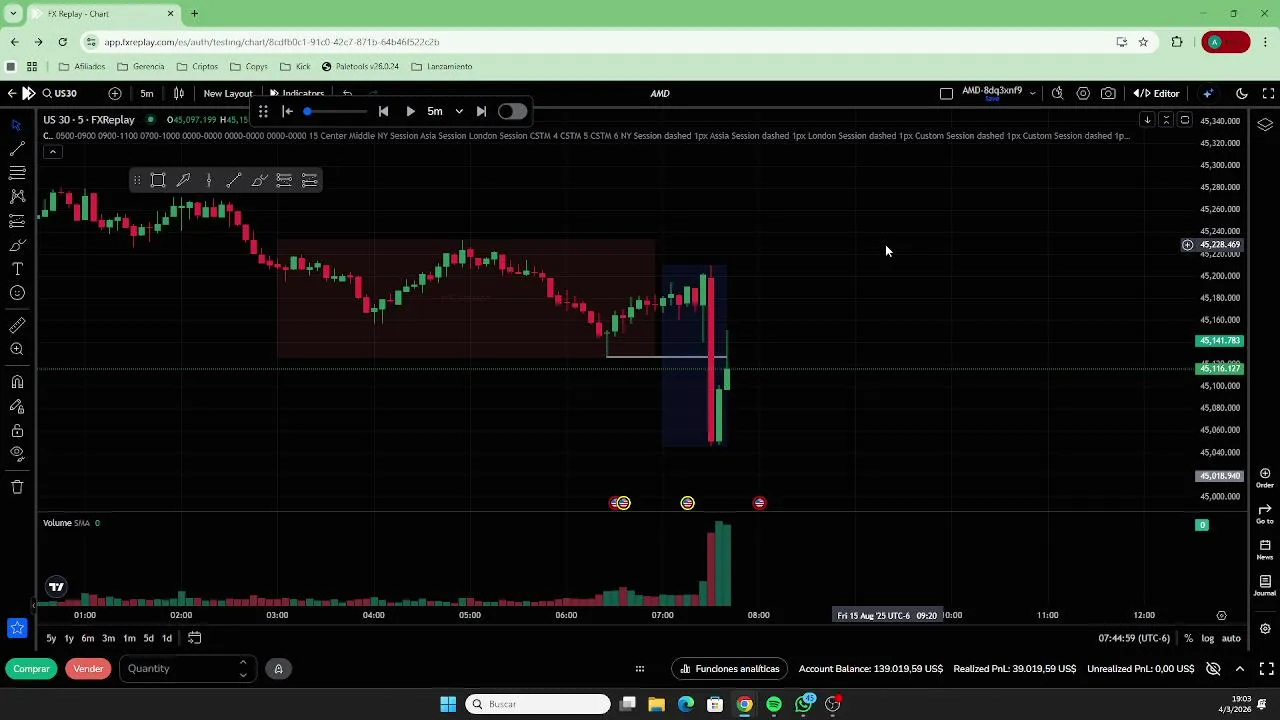Open the News panel on right sidebar
The height and width of the screenshot is (720, 1280).
(x=1265, y=549)
